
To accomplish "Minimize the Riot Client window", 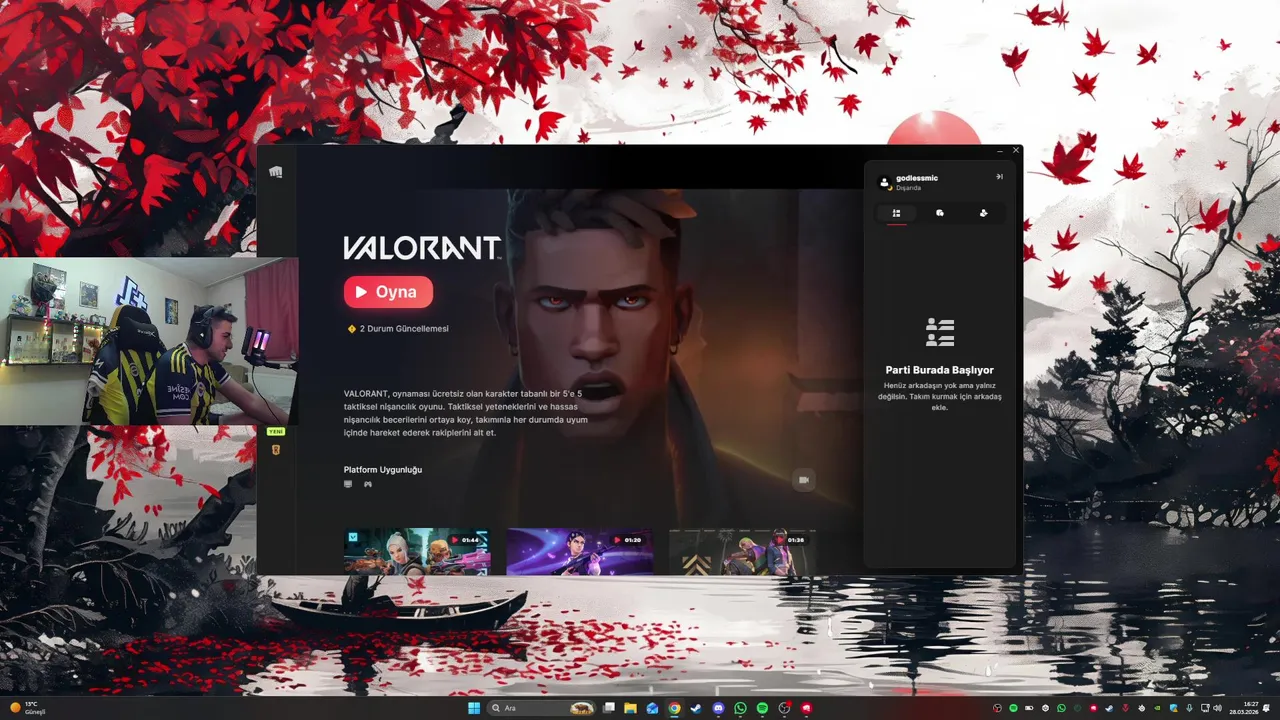I will tap(1000, 151).
